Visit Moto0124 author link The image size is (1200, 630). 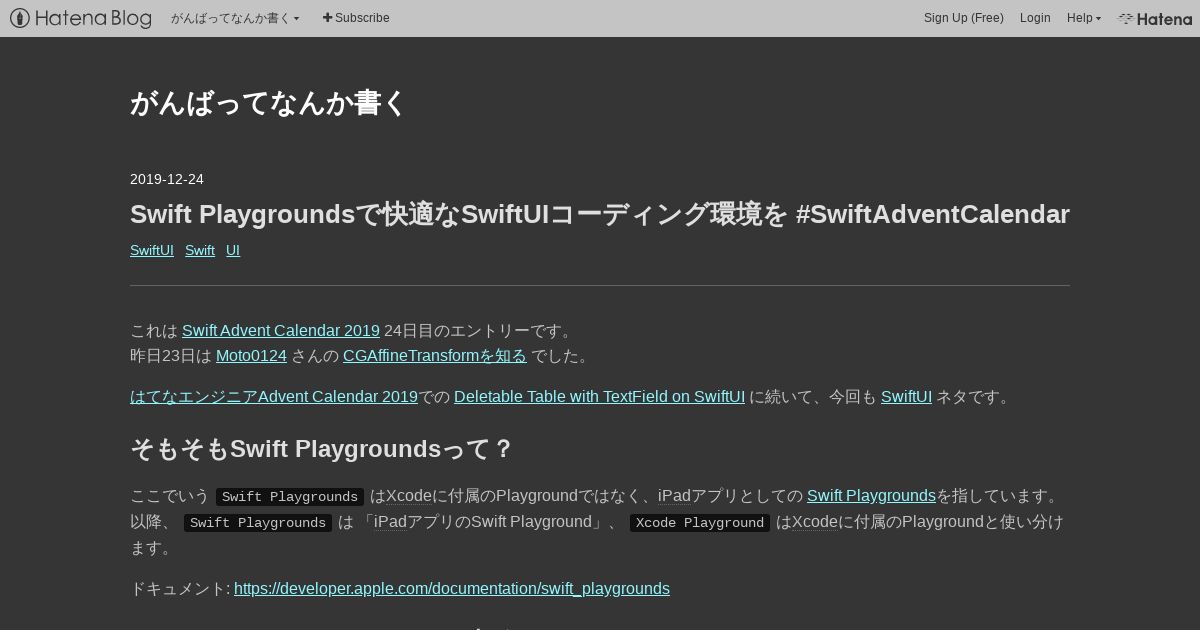click(x=251, y=355)
